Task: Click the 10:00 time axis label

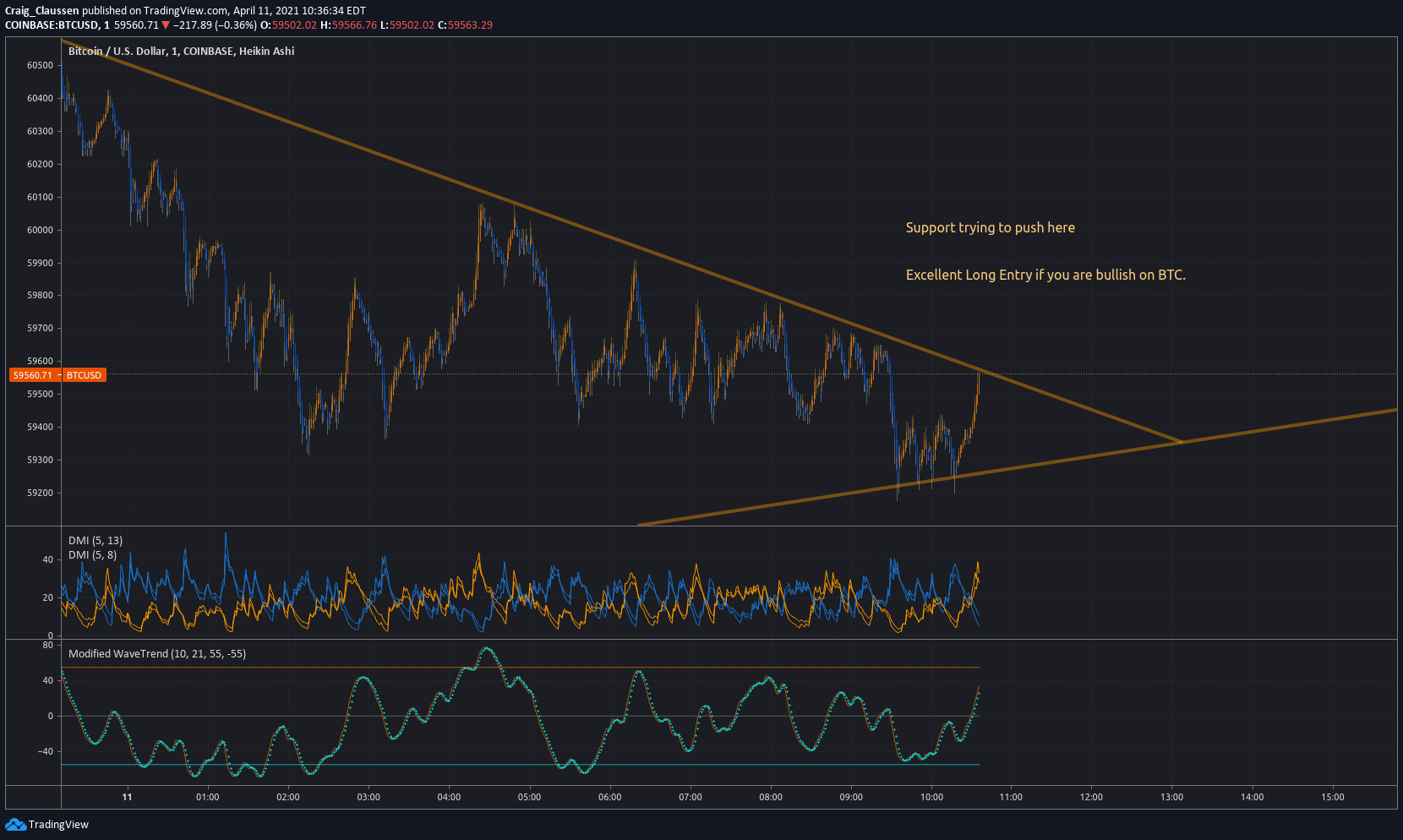Action: coord(931,797)
